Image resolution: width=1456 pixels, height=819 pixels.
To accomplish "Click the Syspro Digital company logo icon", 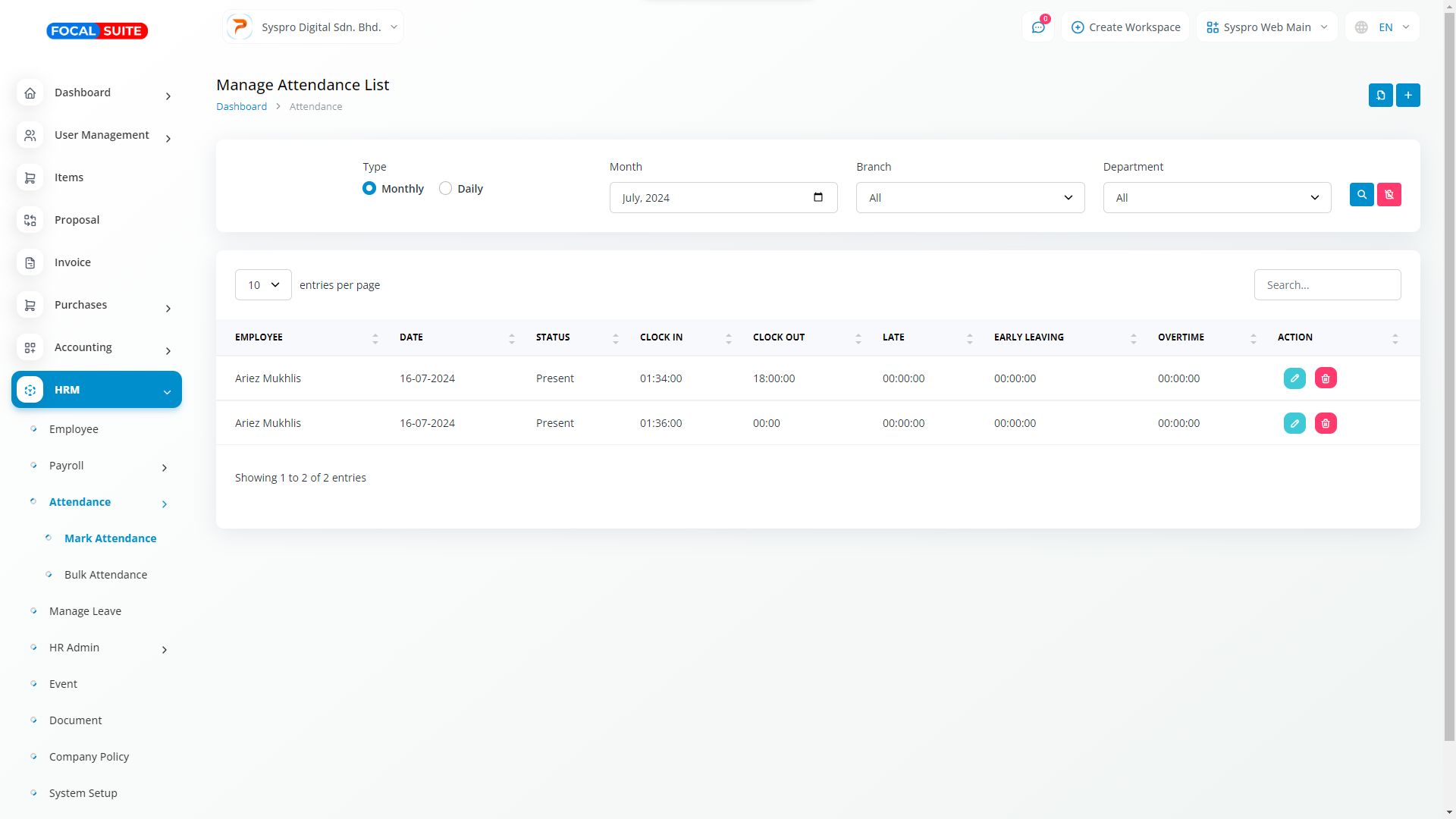I will pyautogui.click(x=240, y=27).
